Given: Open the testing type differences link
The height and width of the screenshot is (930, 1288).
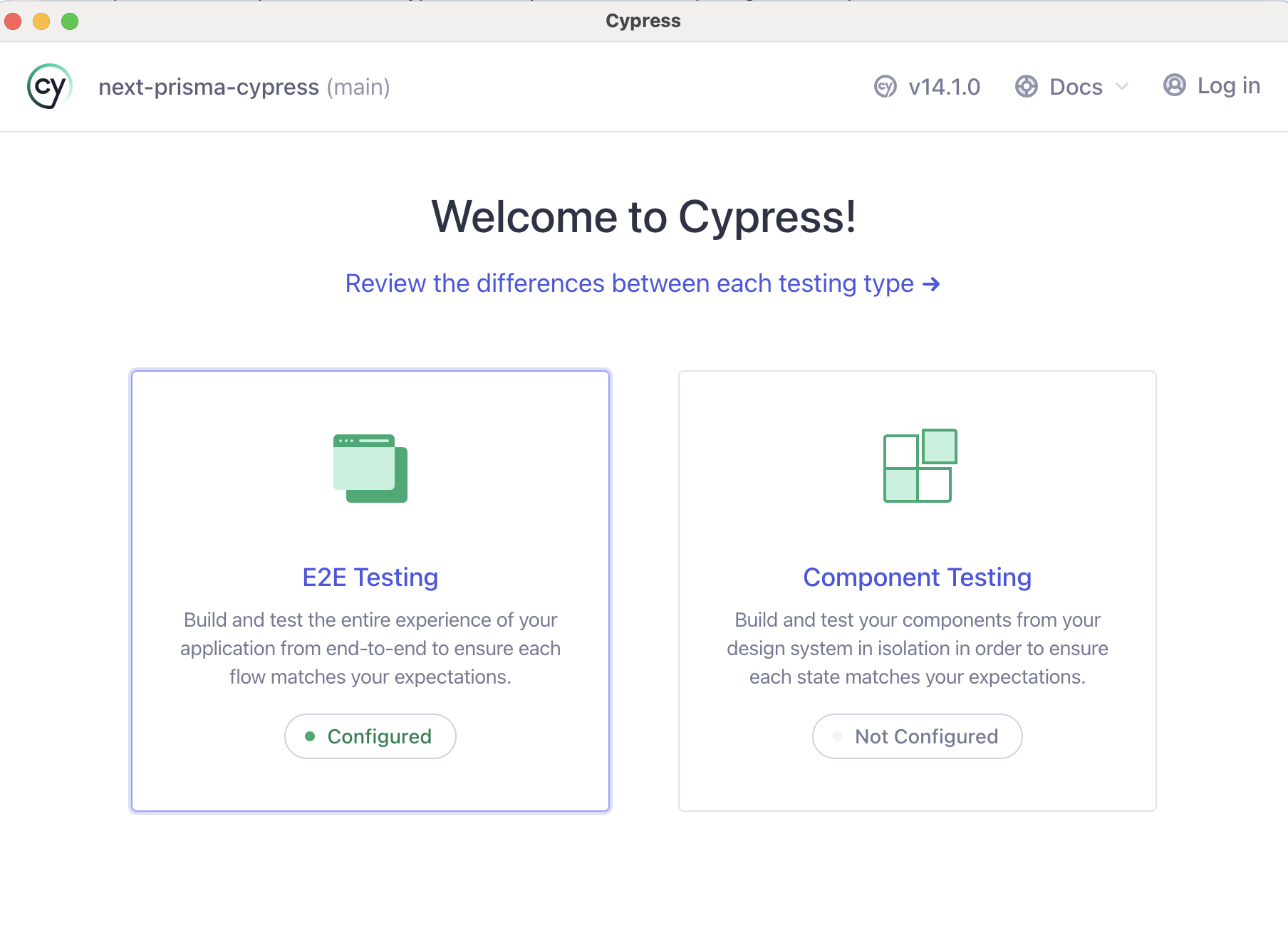Looking at the screenshot, I should click(643, 283).
